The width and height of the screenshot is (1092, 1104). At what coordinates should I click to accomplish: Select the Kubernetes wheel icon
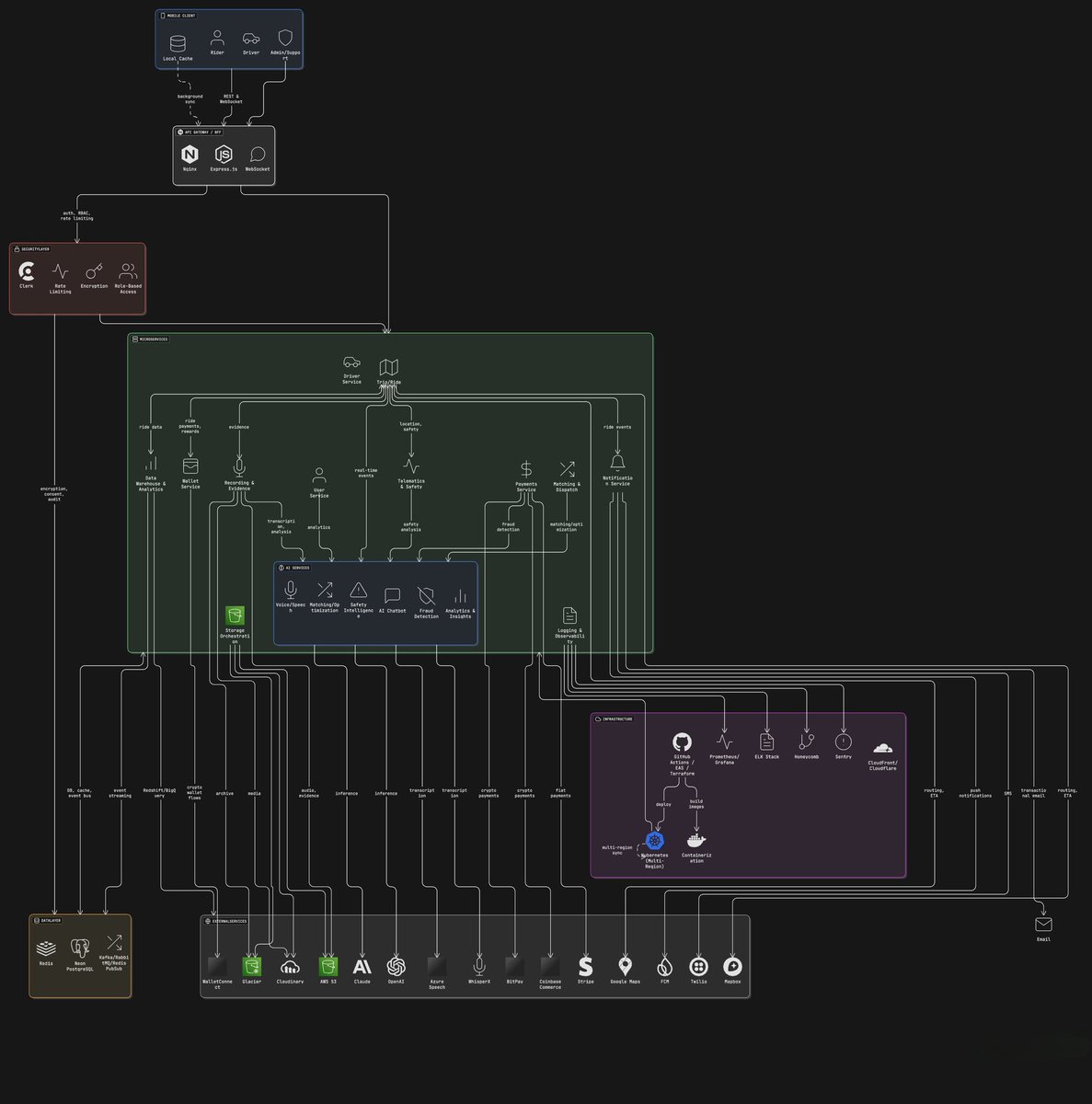coord(654,840)
